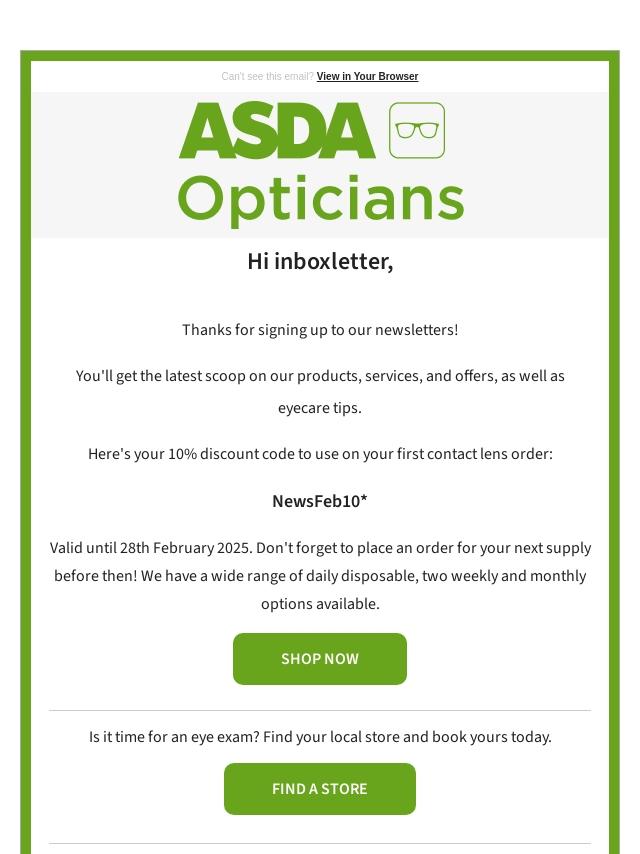This screenshot has width=640, height=854.
Task: Select the "options available." text line
Action: (320, 604)
